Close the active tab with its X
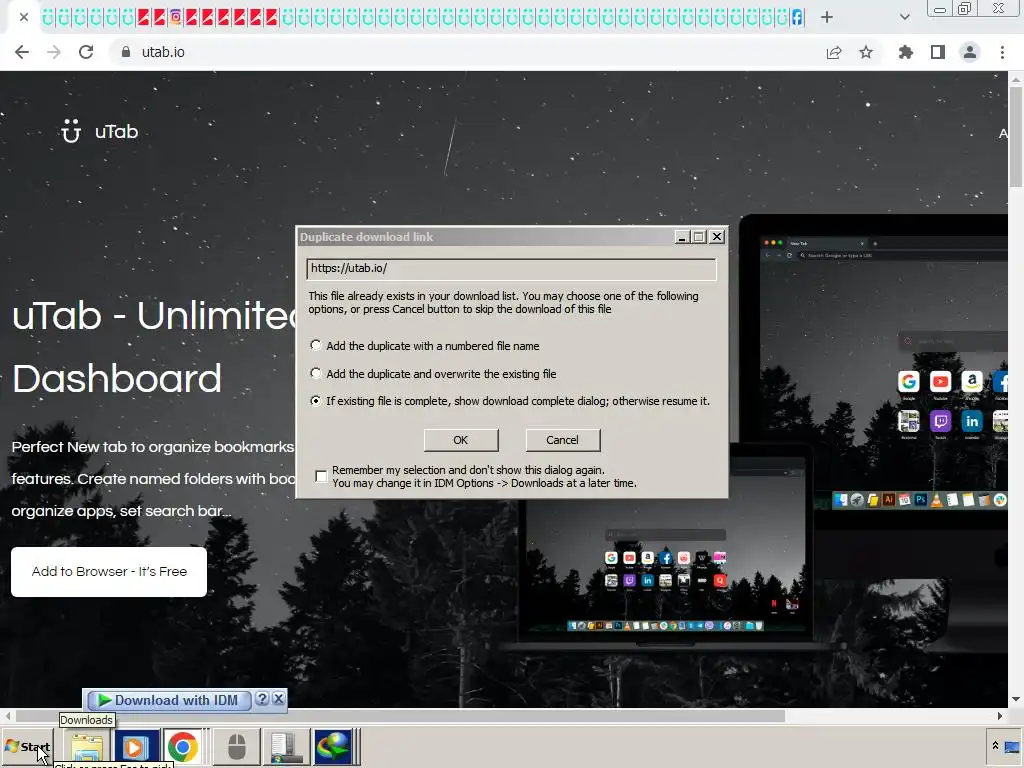The height and width of the screenshot is (768, 1024). 24,17
